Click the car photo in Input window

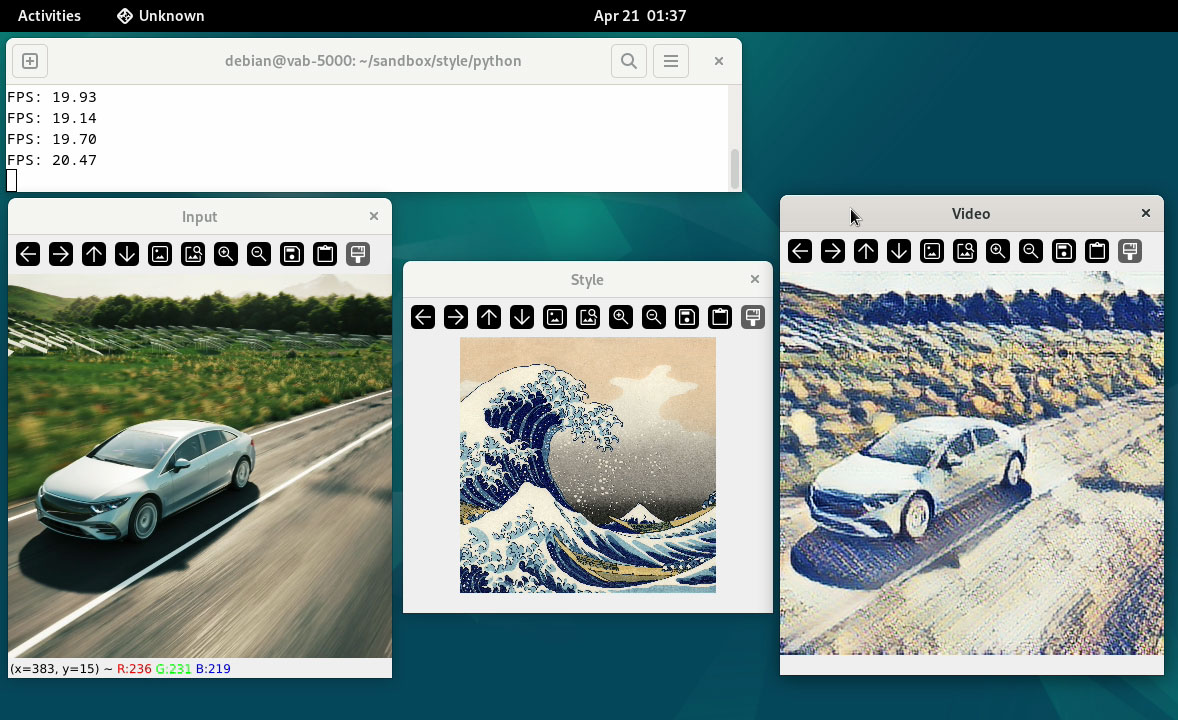tap(200, 466)
